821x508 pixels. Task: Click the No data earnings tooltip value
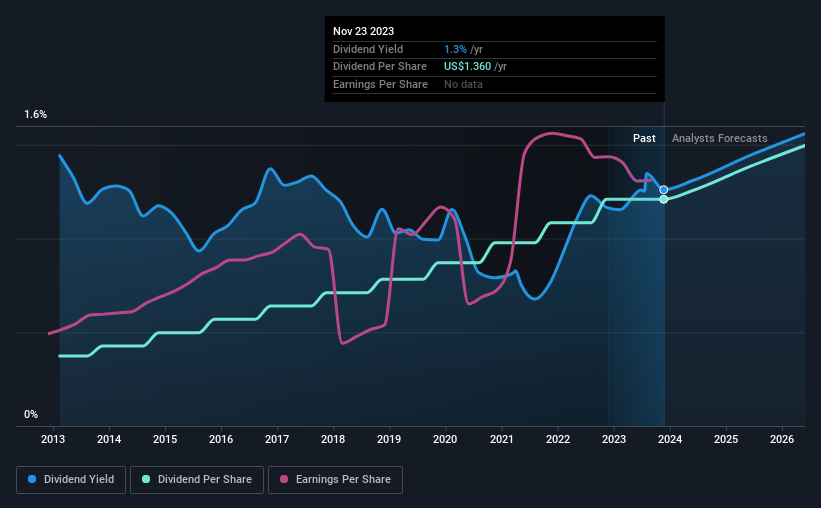click(x=465, y=84)
